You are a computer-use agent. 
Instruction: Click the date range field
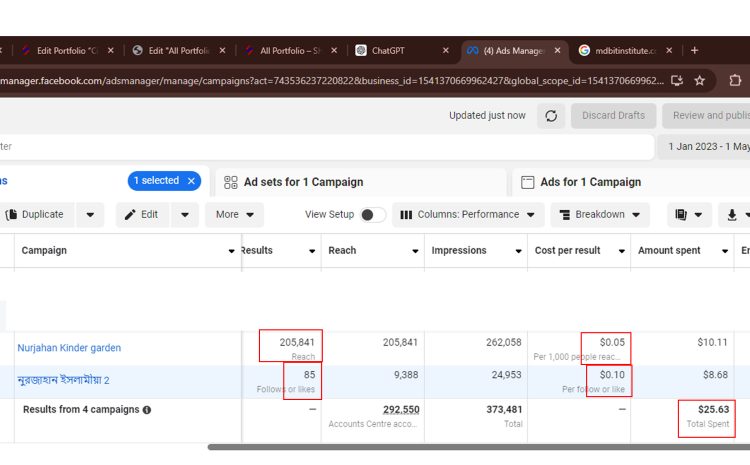coord(708,147)
